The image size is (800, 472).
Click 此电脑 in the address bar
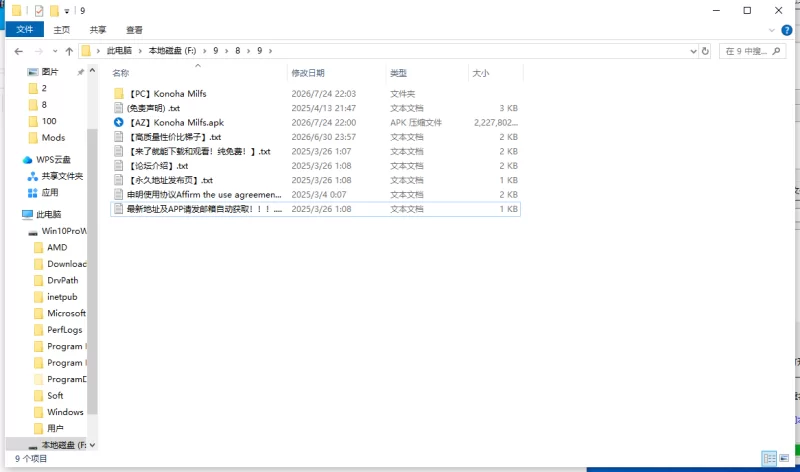coord(119,51)
